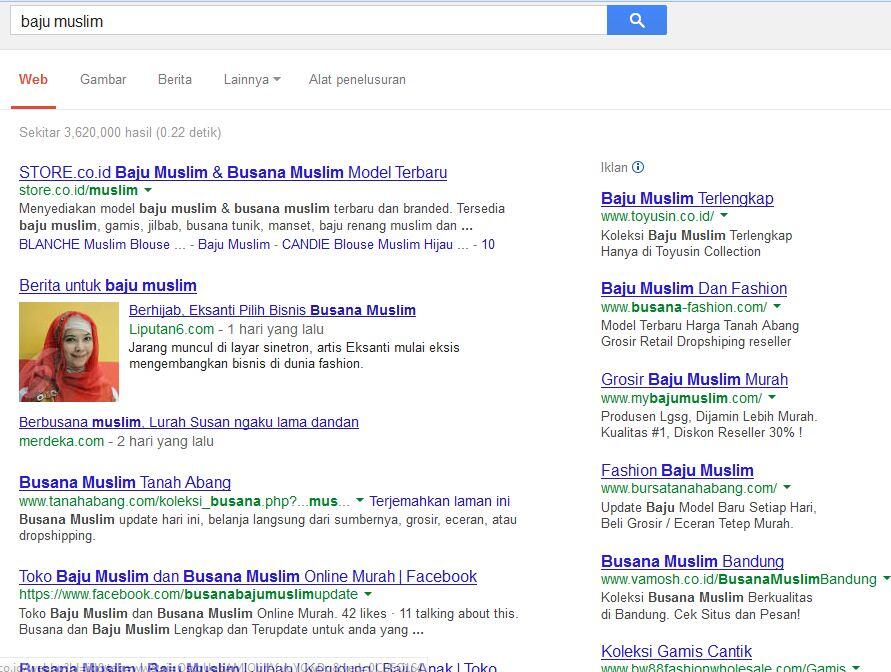Viewport: 891px width, 672px height.
Task: Open Fashion Baju Muslim ad
Action: click(x=677, y=470)
